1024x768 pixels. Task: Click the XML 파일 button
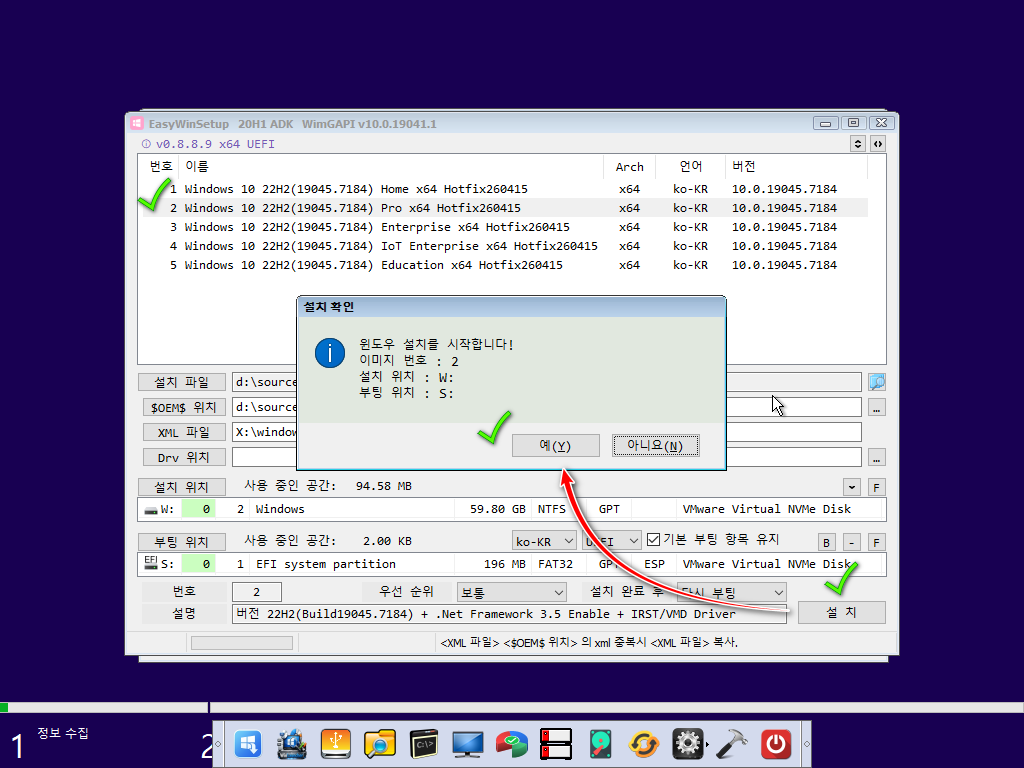(x=184, y=432)
